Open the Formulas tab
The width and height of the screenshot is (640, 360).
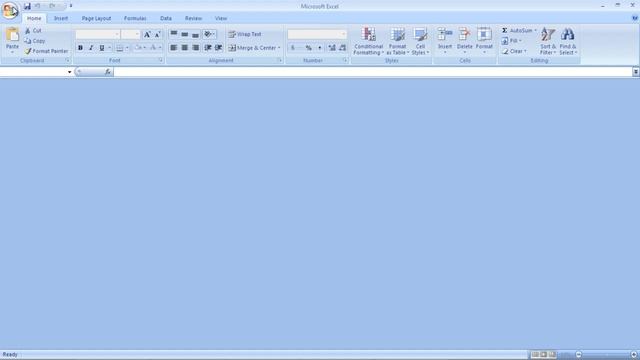coord(135,18)
